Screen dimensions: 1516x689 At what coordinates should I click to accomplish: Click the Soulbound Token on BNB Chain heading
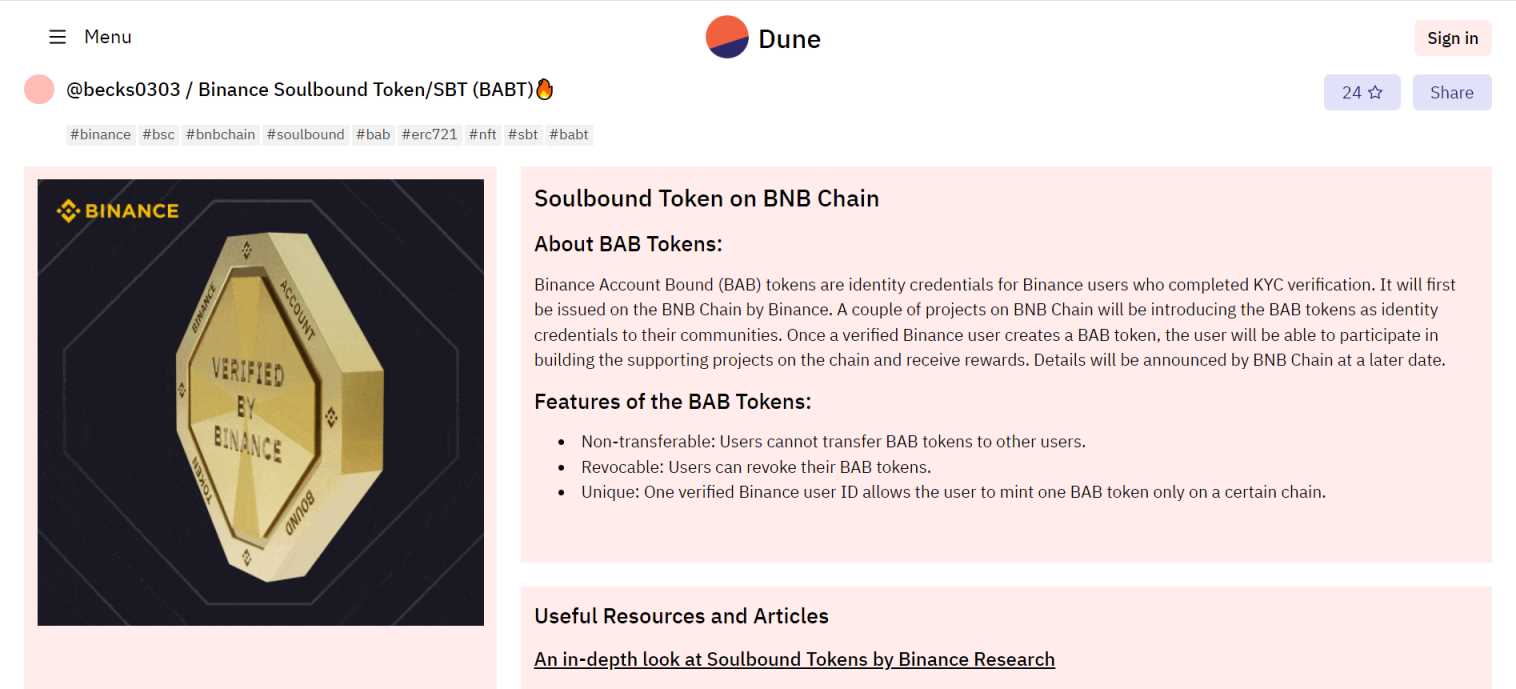(x=706, y=198)
